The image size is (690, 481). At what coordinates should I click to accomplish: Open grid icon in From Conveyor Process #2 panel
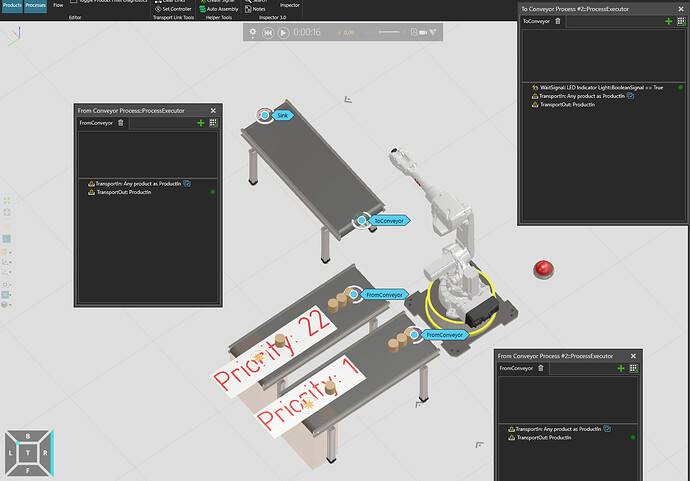633,368
